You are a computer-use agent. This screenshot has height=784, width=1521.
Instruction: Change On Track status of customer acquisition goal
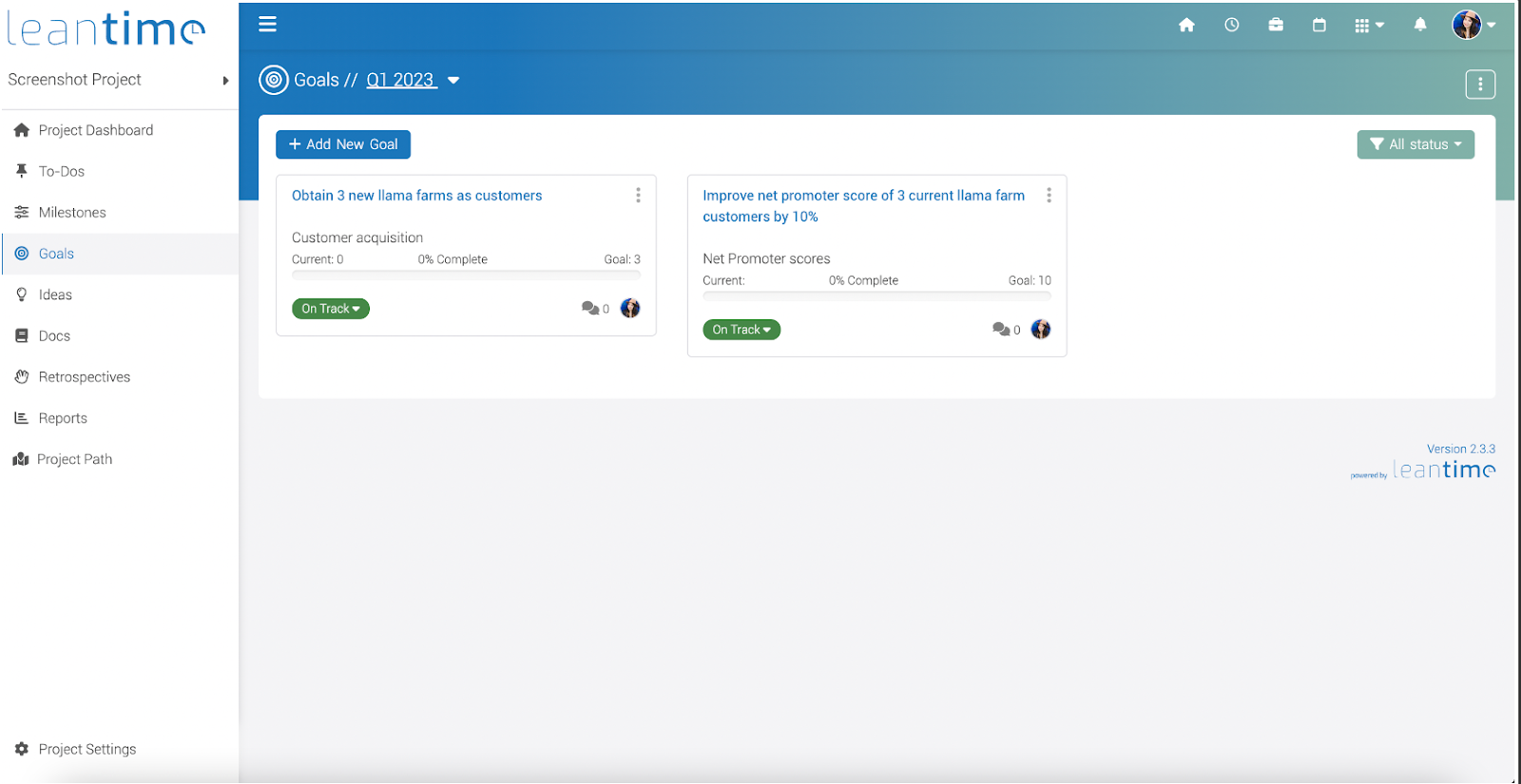click(331, 309)
